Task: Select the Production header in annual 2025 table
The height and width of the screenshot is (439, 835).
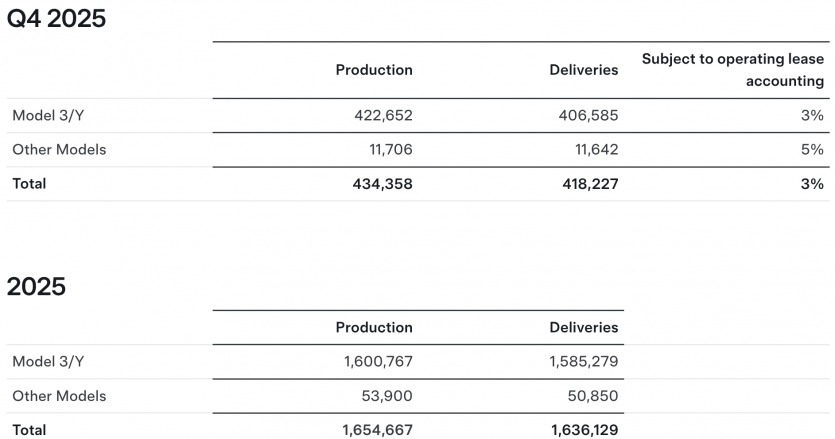Action: point(374,328)
